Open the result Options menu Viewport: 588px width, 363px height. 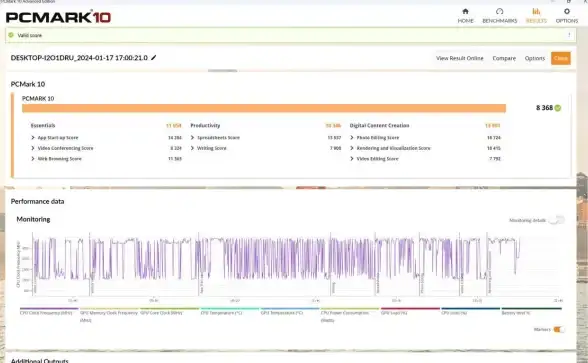[535, 58]
